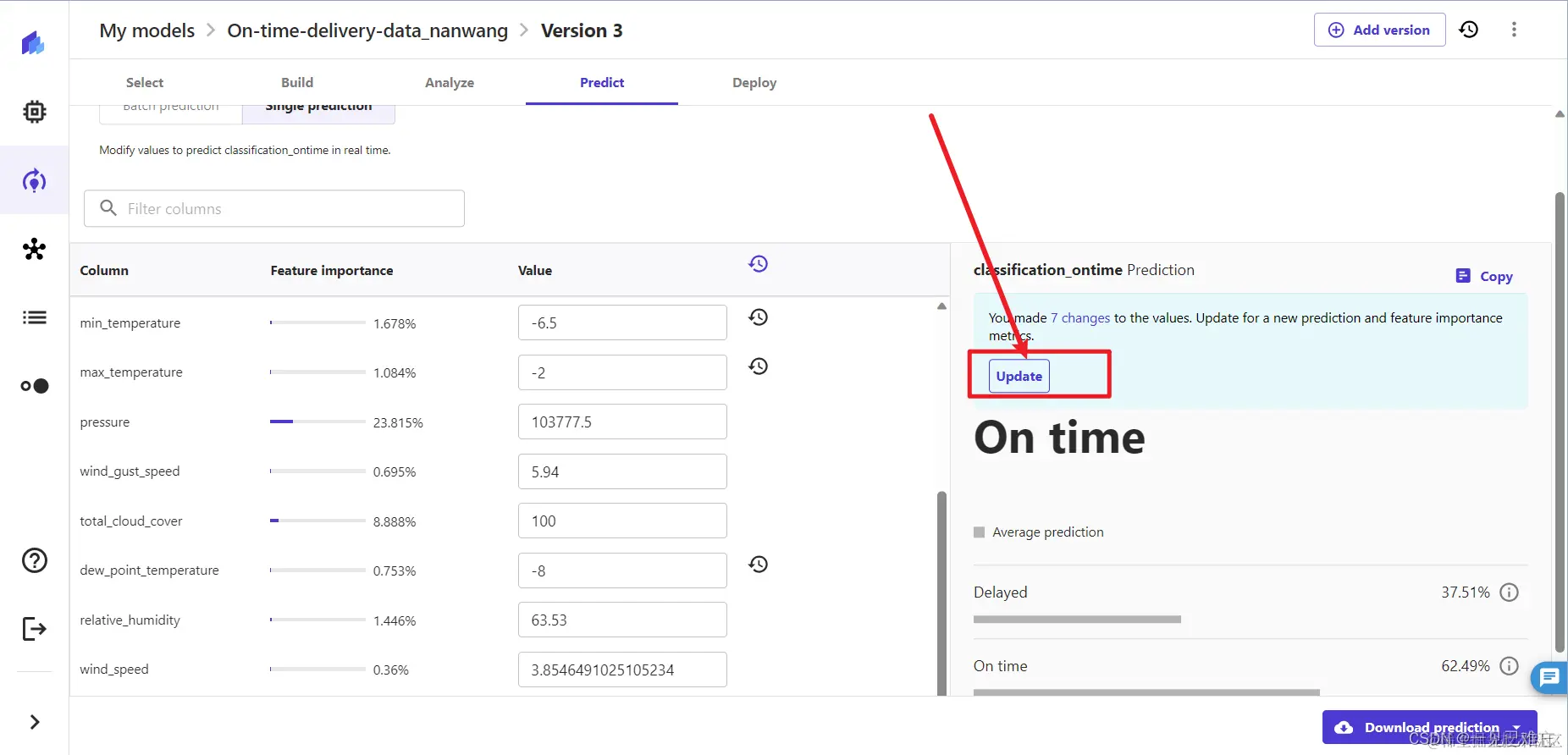Focus the Filter columns search field

tap(274, 208)
